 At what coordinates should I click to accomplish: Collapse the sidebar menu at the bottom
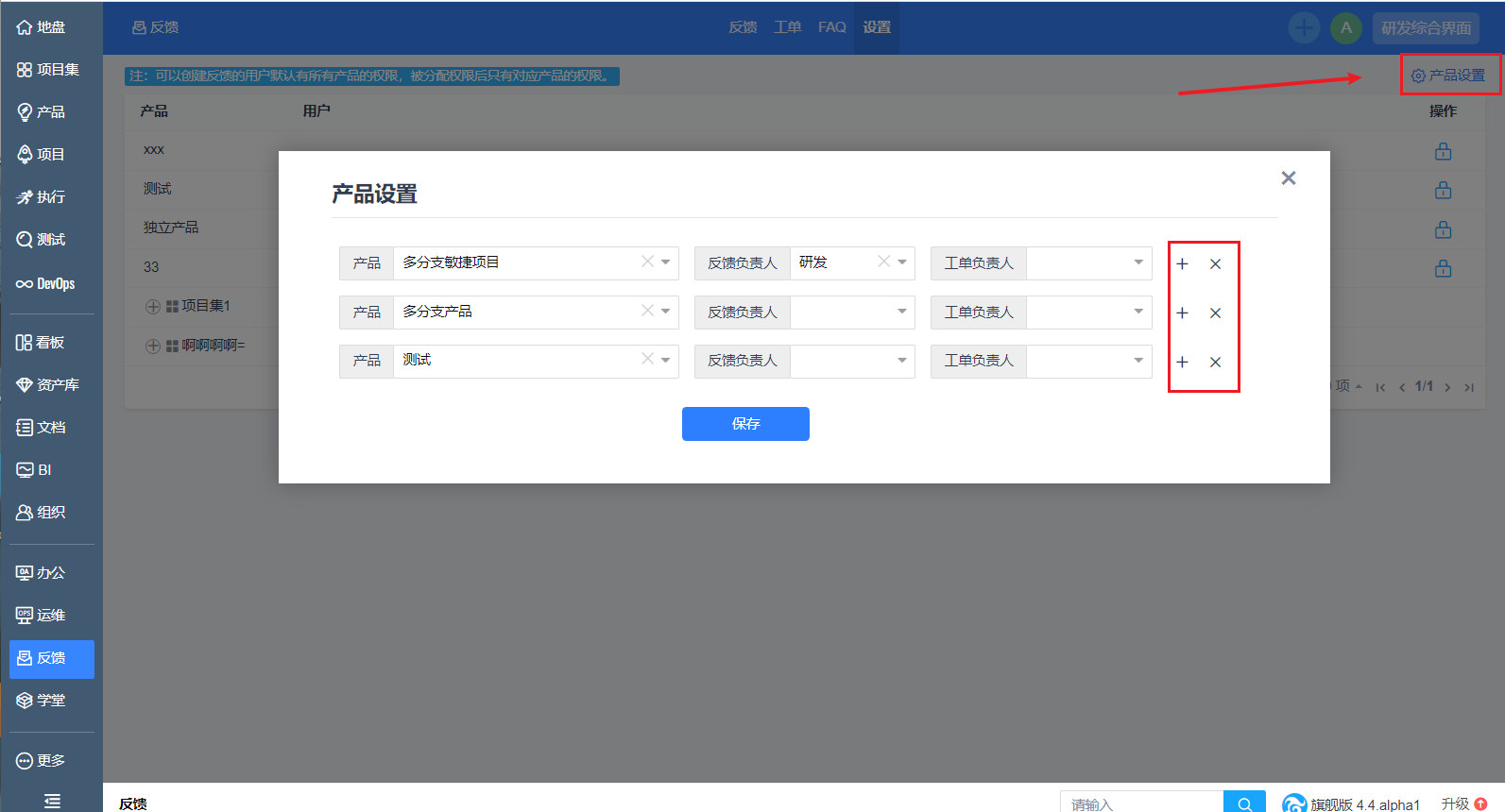point(52,801)
